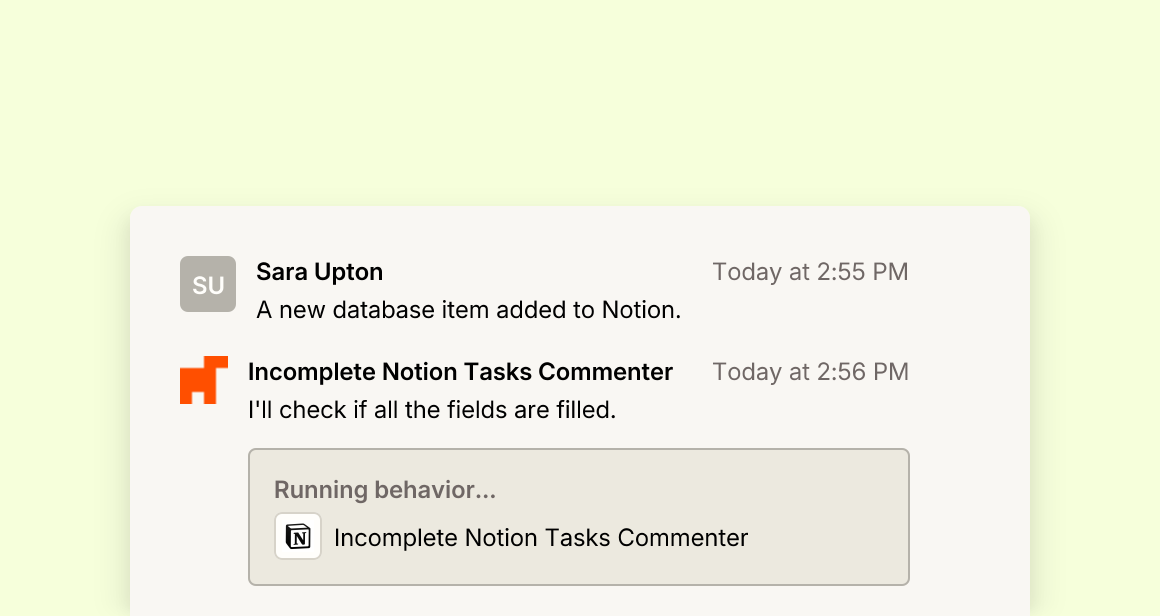
Task: Open the Incomplete Notion Tasks Commenter sender name
Action: (x=460, y=371)
